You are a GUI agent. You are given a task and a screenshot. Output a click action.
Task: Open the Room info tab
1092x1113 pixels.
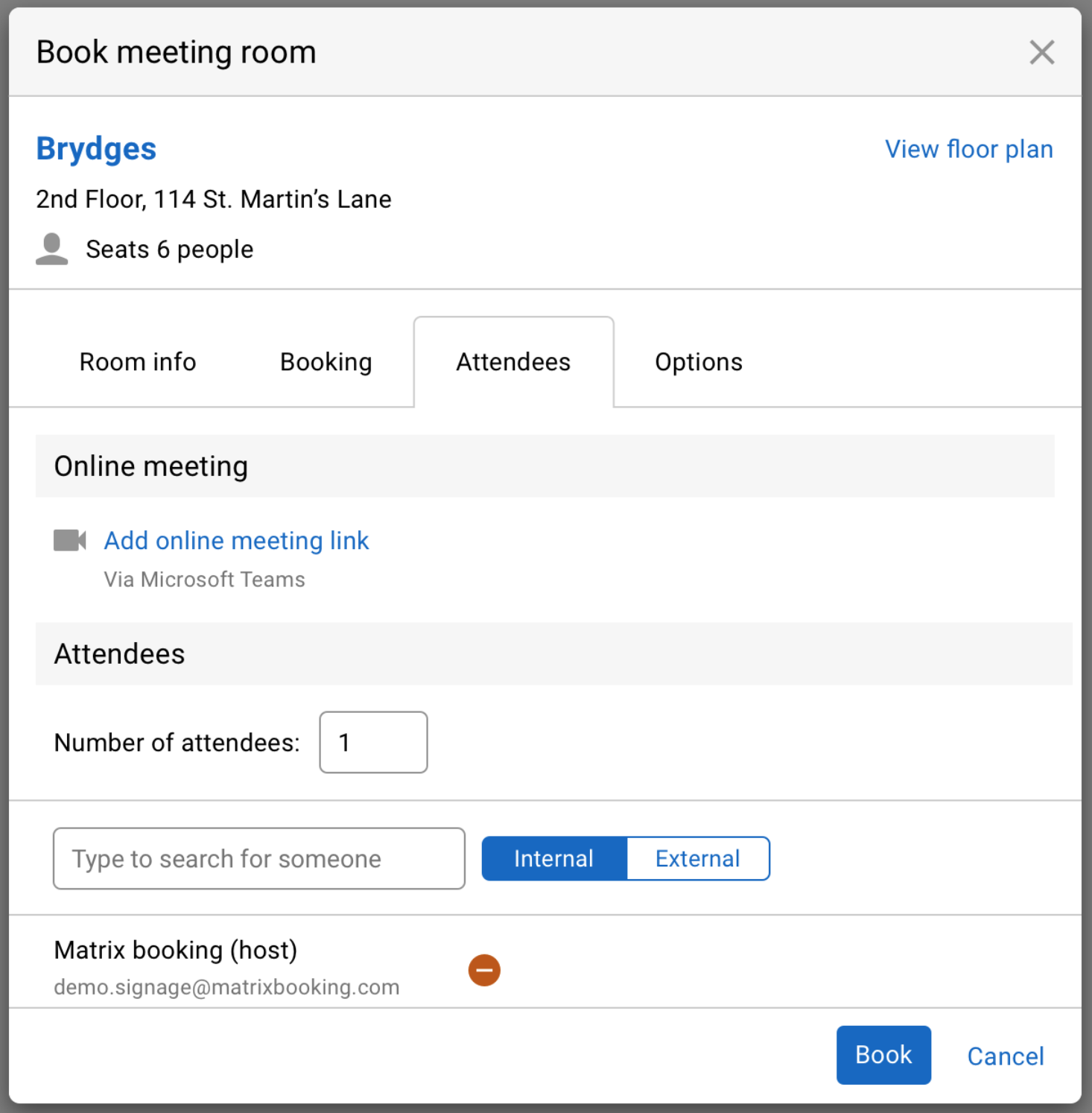138,362
